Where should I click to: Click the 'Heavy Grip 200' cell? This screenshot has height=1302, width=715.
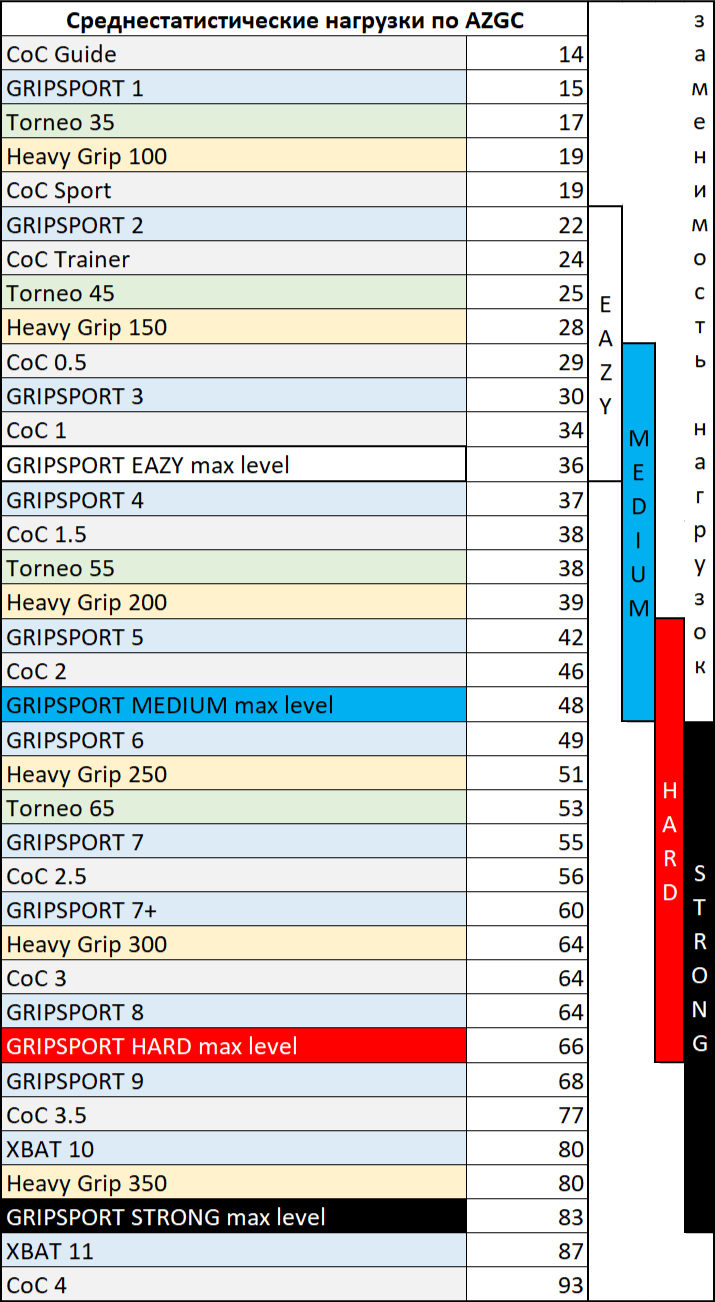coord(234,602)
